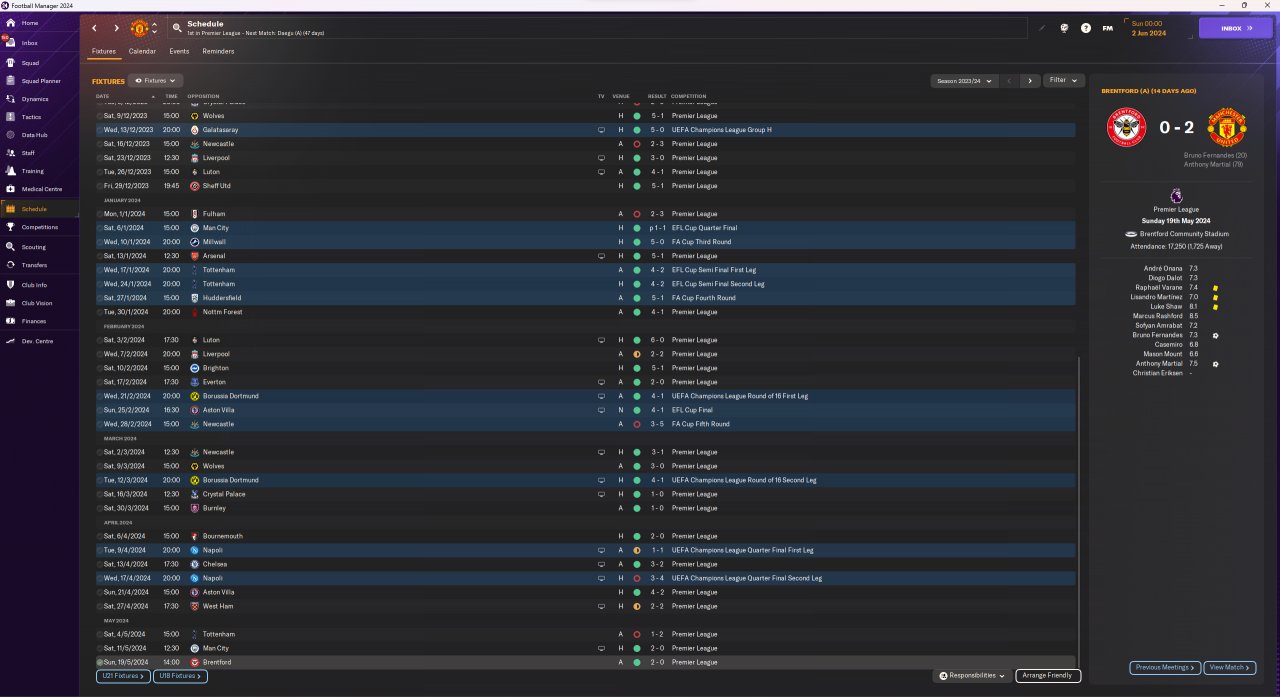Screen dimensions: 1280x697
Task: Click the fixtures list vertical scrollbar
Action: coord(1079,510)
